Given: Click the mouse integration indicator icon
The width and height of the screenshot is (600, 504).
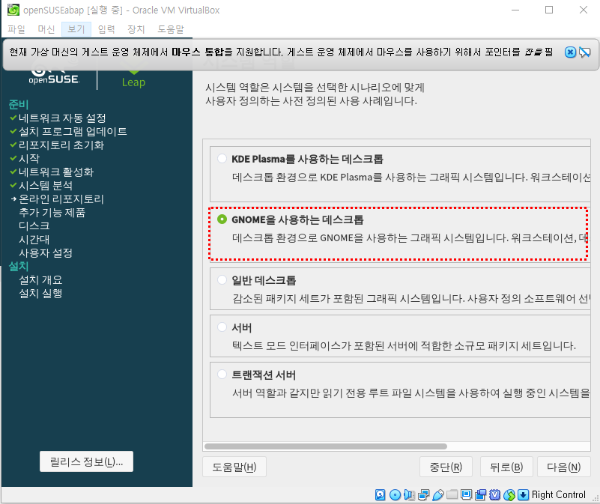Looking at the screenshot, I should click(509, 495).
